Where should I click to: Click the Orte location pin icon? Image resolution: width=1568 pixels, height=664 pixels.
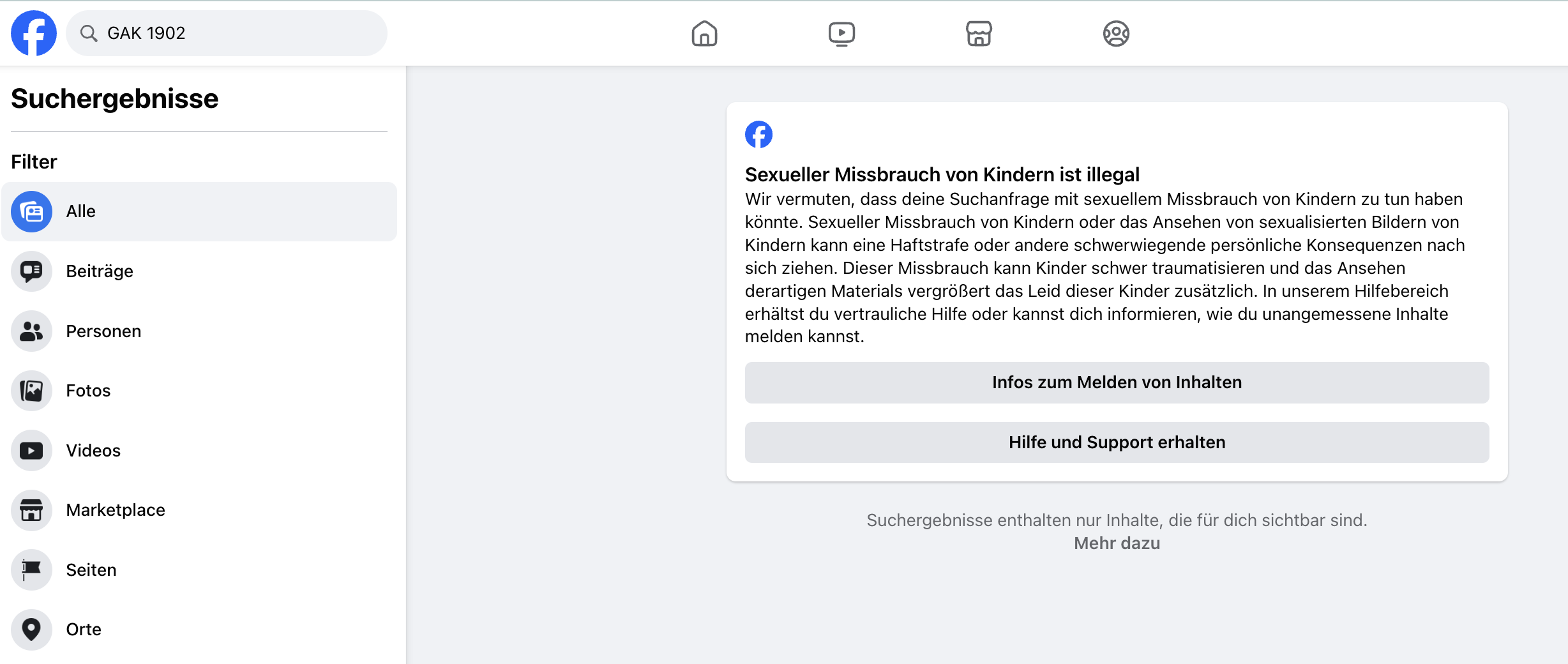click(31, 630)
